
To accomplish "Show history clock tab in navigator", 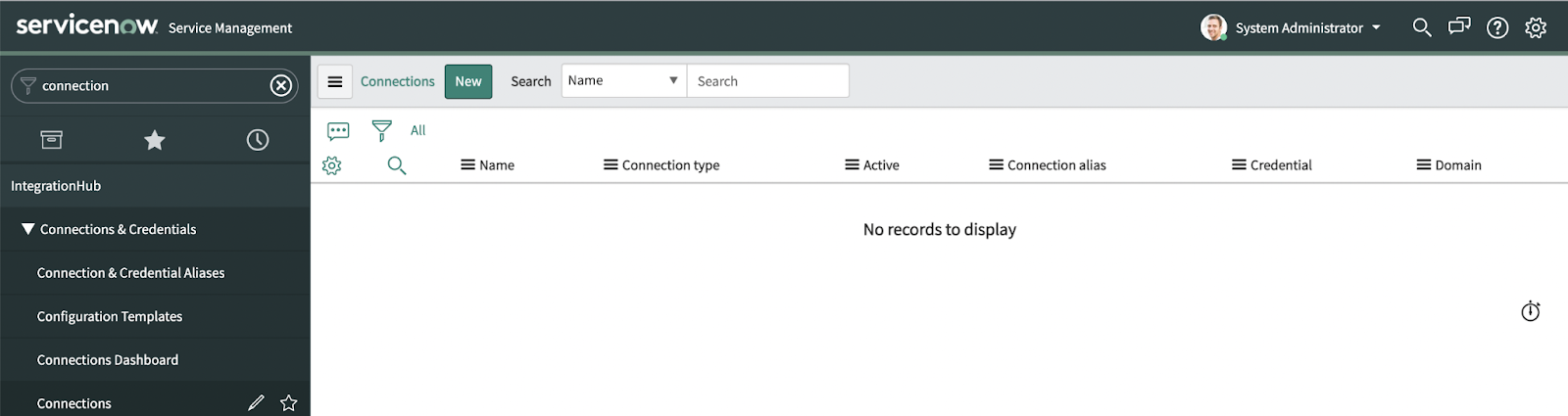I will coord(258,140).
